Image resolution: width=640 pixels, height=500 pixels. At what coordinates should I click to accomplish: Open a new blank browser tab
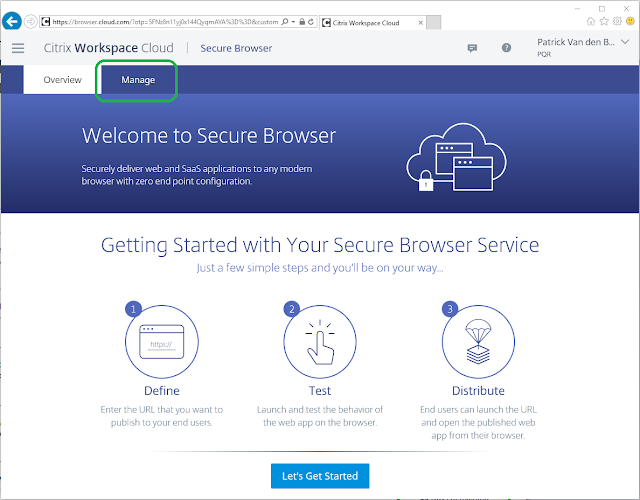click(433, 23)
